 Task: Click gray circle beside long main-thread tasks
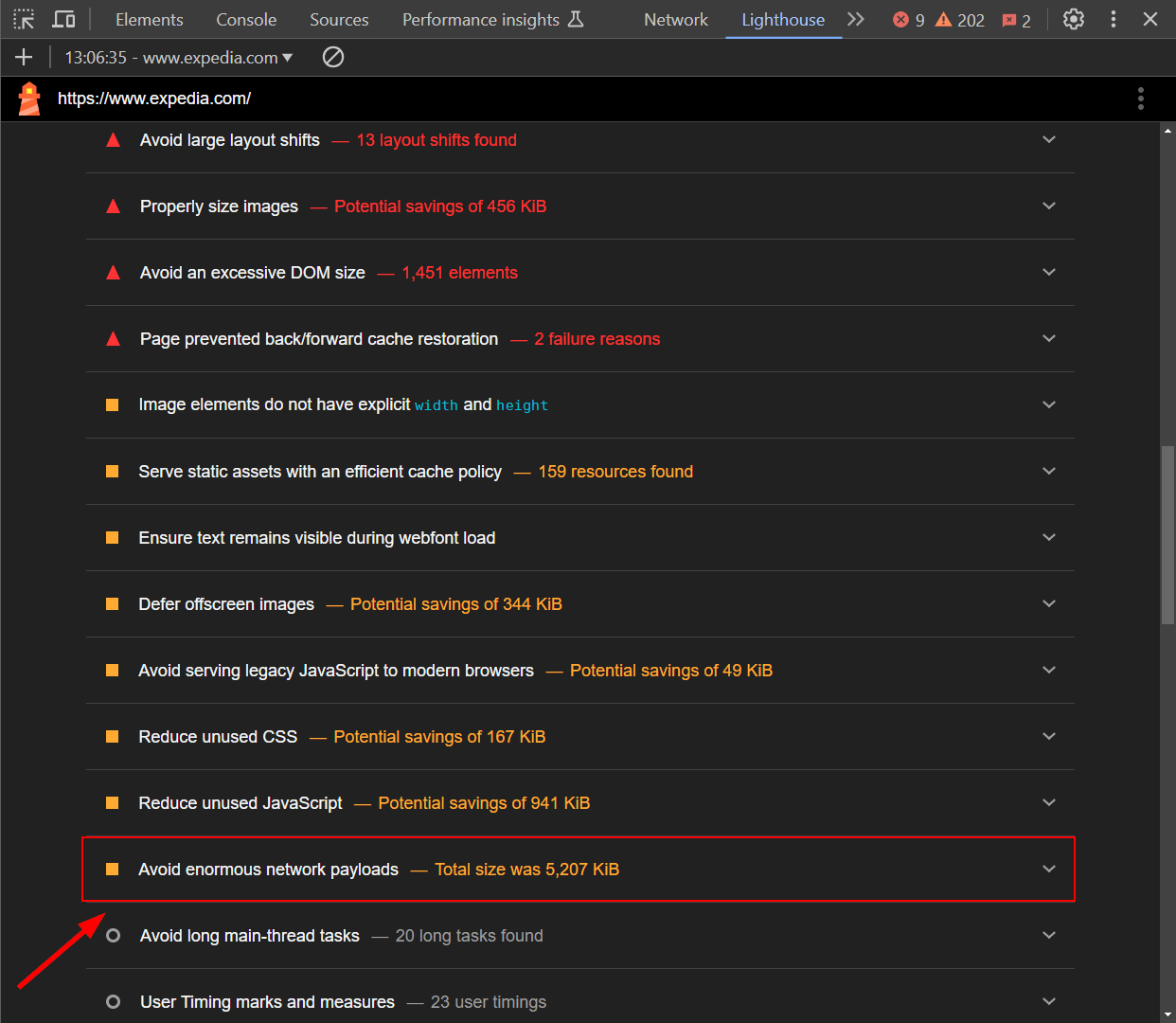click(114, 936)
